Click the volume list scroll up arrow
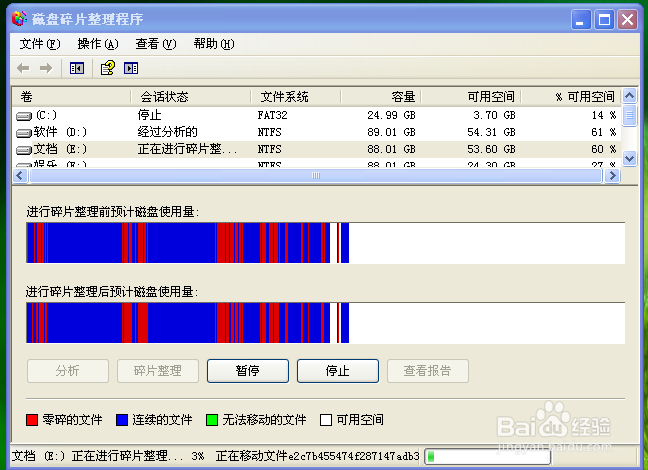Image resolution: width=648 pixels, height=470 pixels. (629, 96)
